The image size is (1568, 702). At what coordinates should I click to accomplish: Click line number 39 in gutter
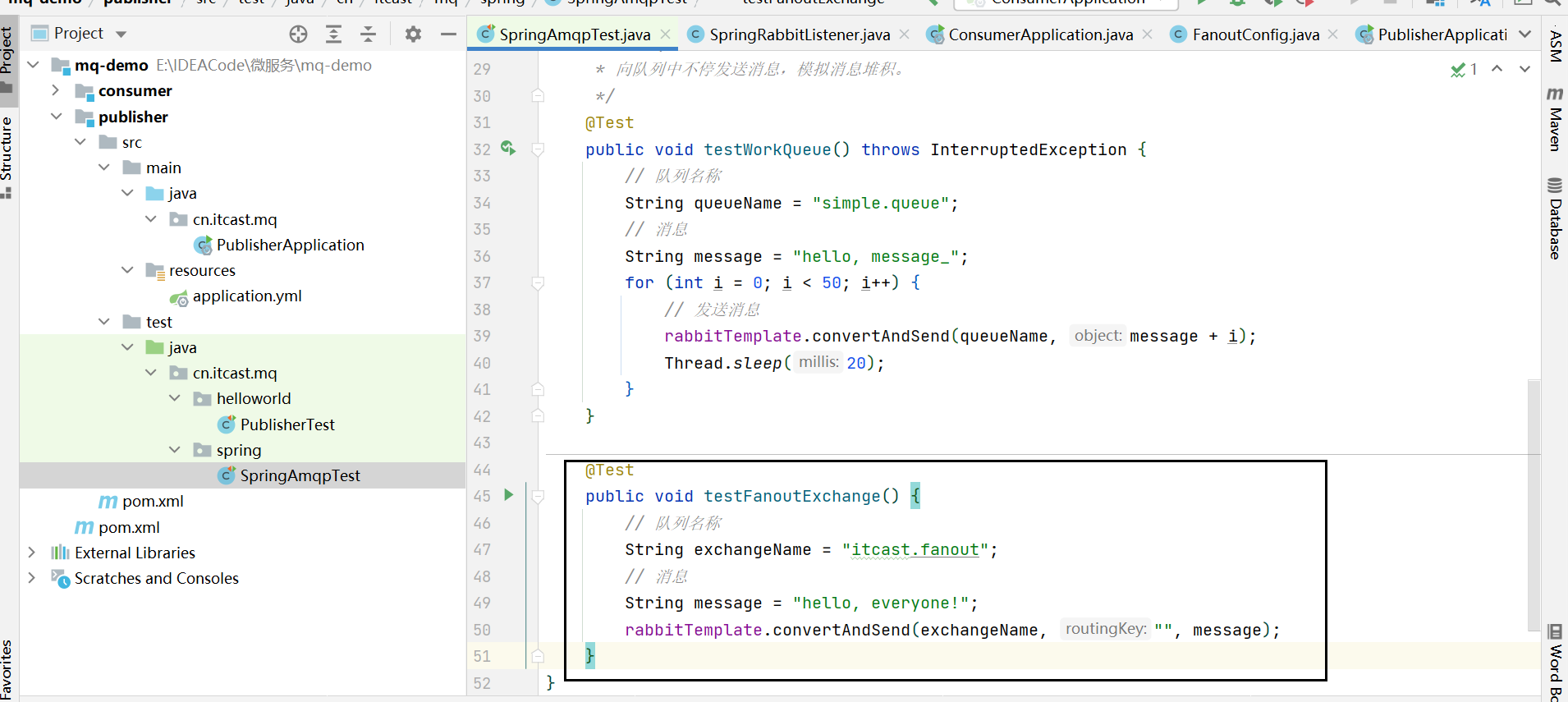point(482,336)
